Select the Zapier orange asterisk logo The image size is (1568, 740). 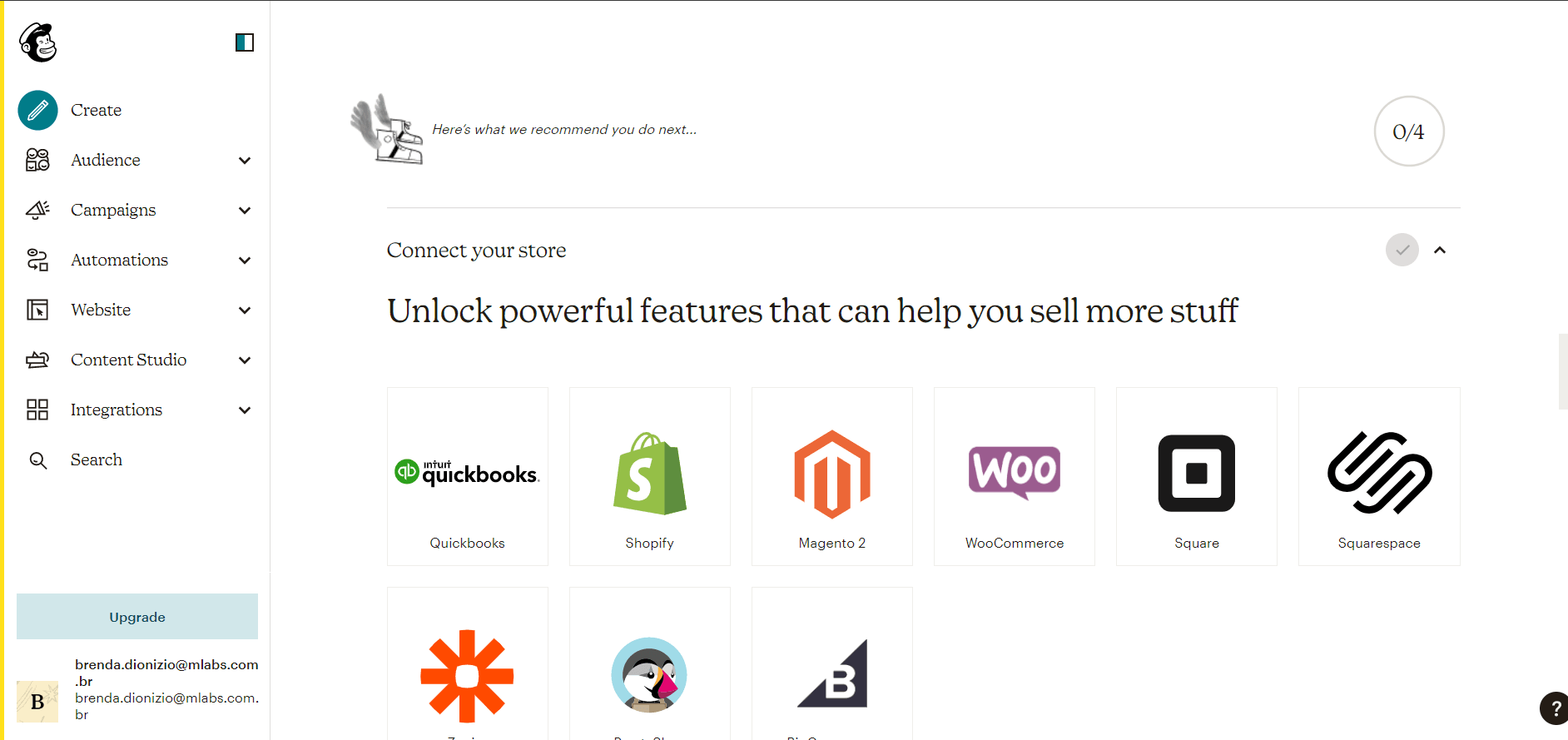click(467, 676)
